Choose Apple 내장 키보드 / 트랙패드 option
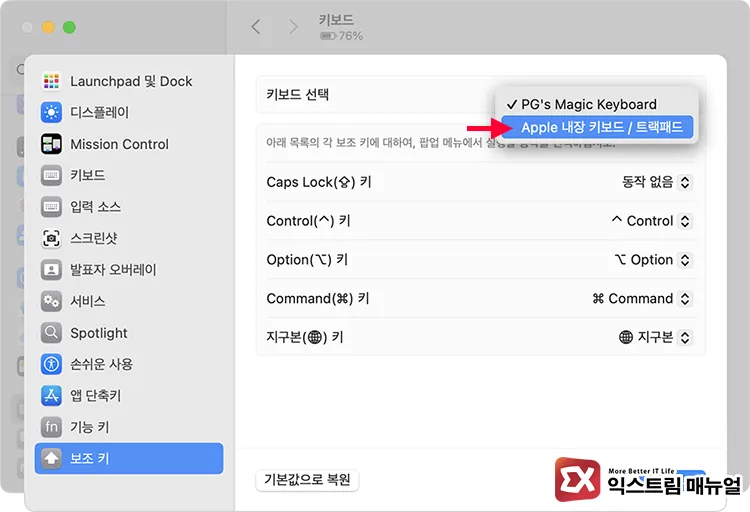750x512 pixels. pyautogui.click(x=597, y=127)
